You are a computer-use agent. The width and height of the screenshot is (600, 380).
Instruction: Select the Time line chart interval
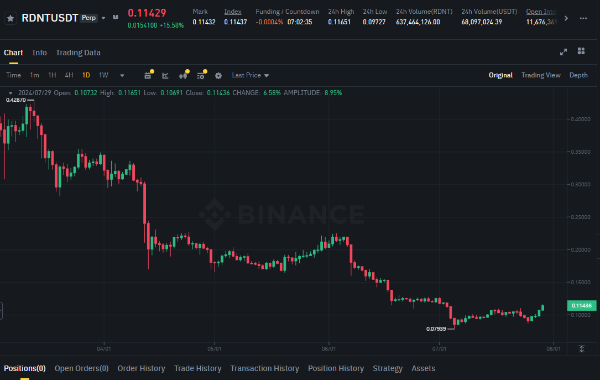tap(13, 75)
